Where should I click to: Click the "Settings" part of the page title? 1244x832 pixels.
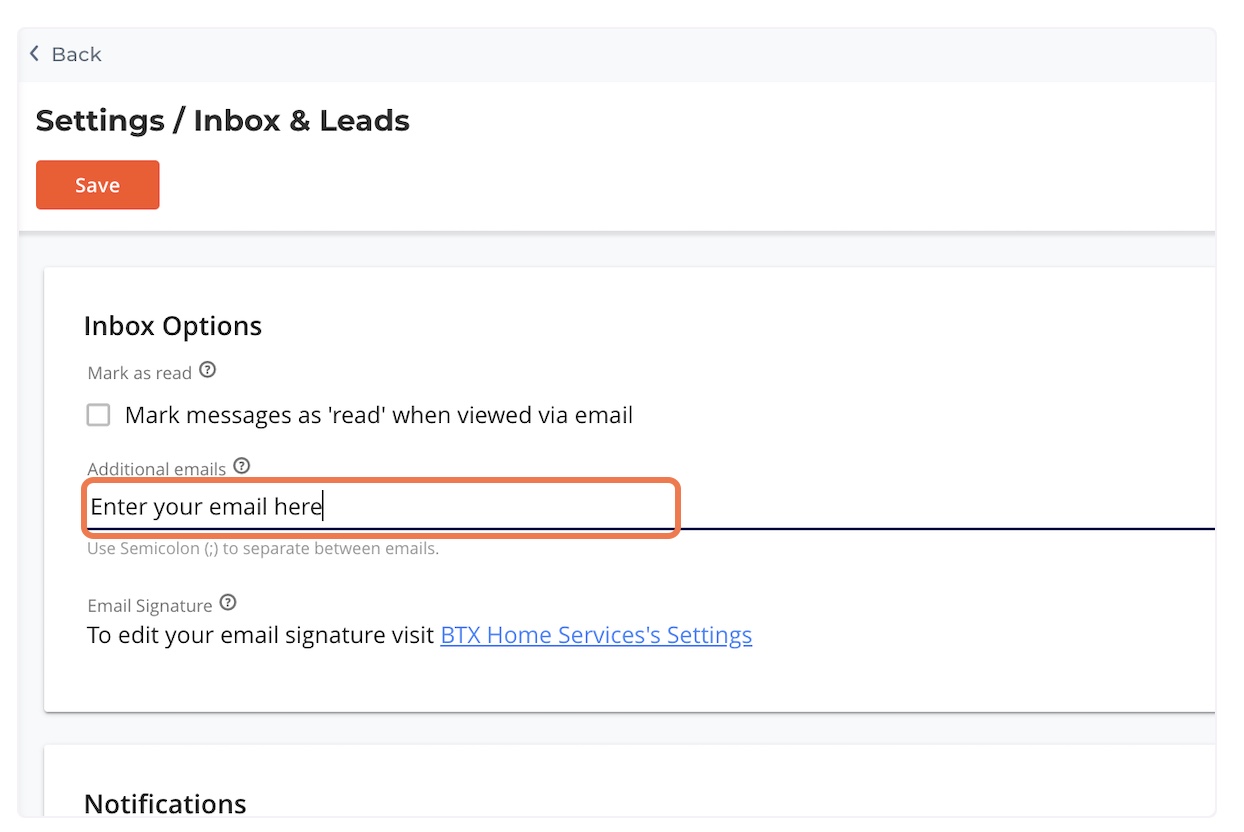click(100, 121)
